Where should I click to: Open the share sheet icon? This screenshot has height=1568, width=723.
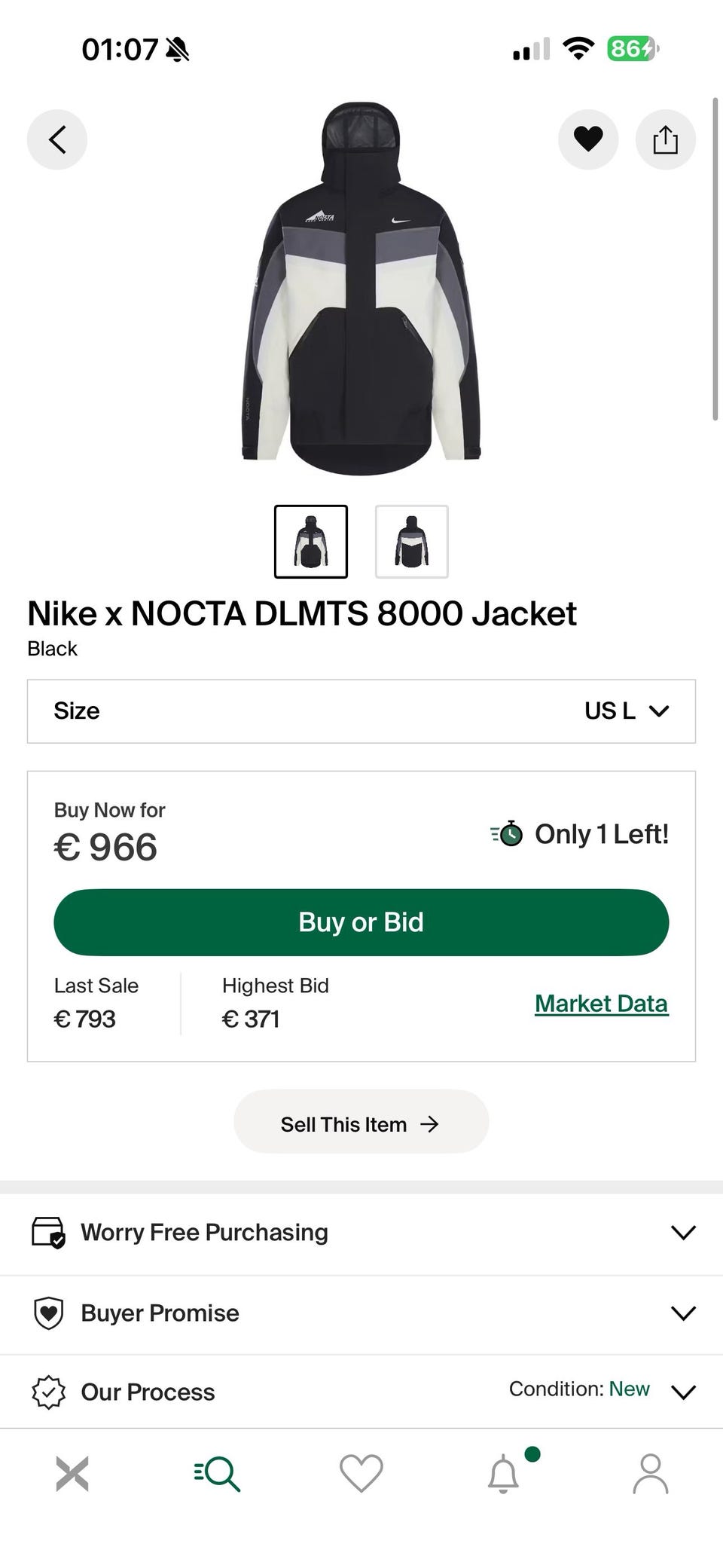coord(665,139)
